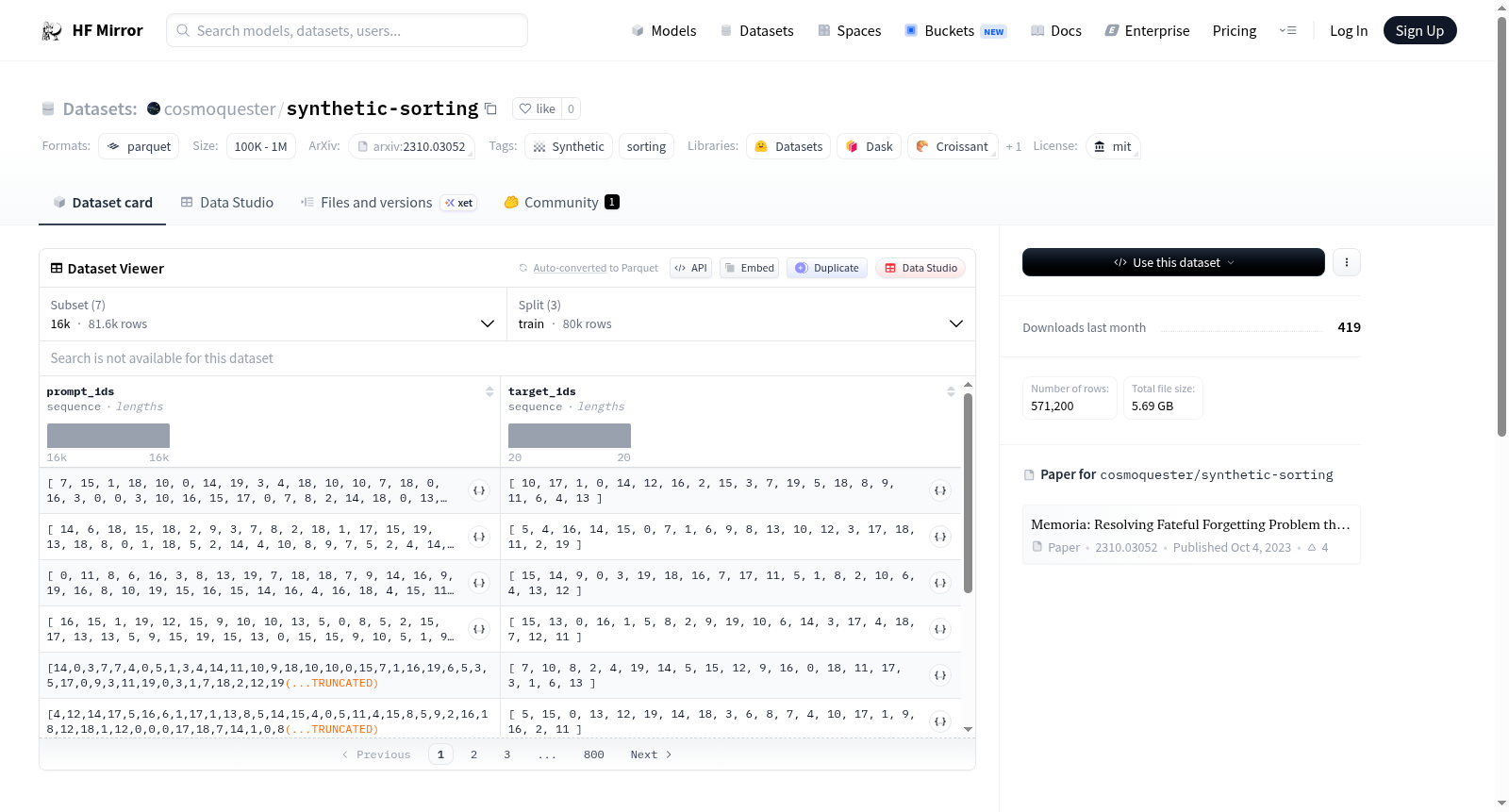Click the page vertical scrollbar thumb
The height and width of the screenshot is (812, 1509).
point(1501,226)
